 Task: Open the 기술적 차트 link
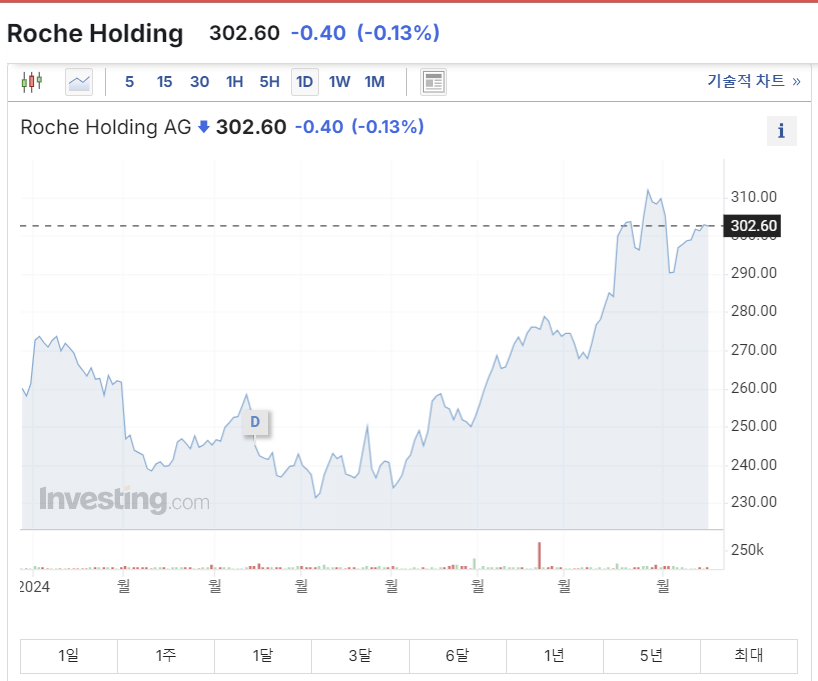(753, 81)
